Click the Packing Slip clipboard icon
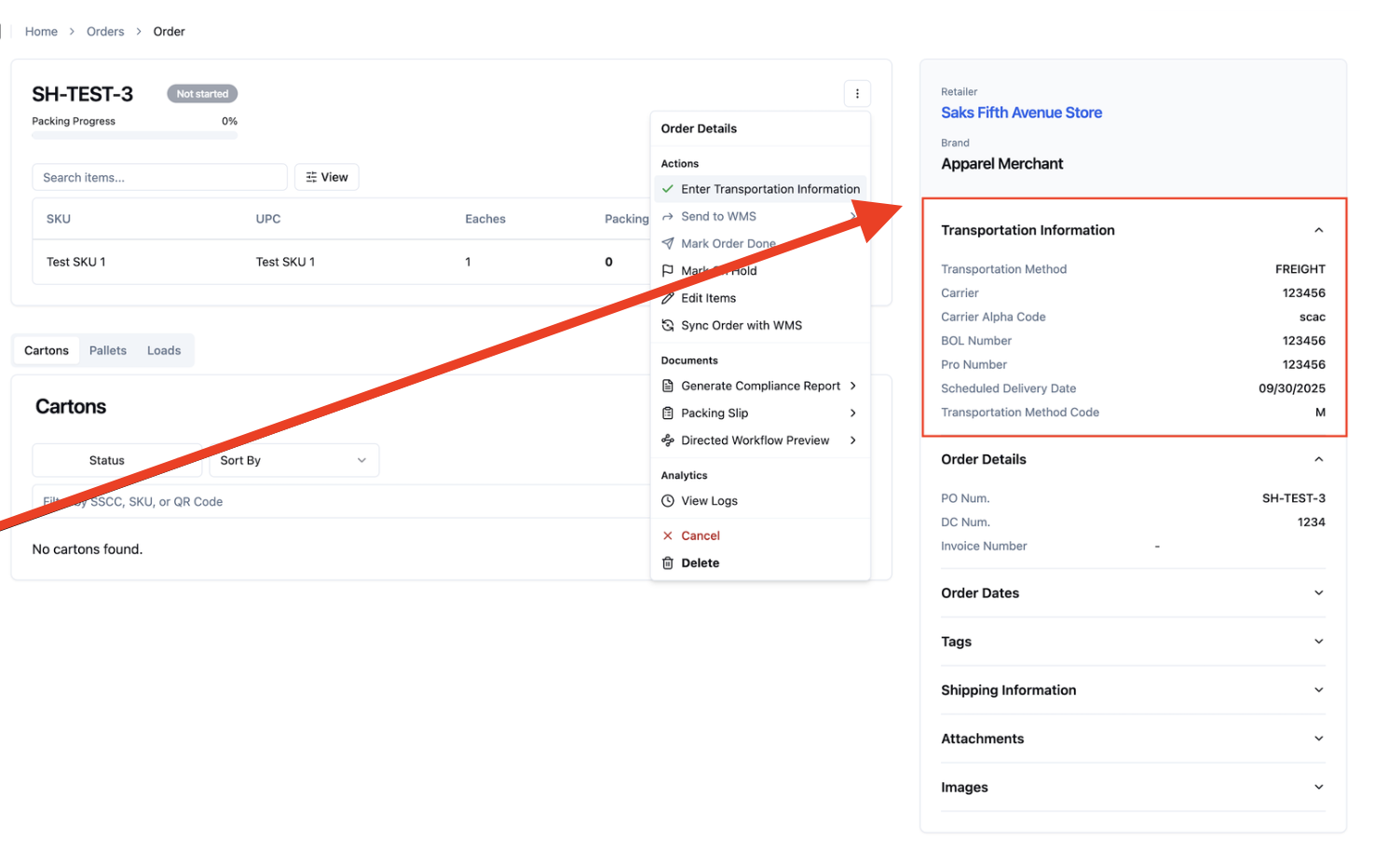1375x868 pixels. point(667,413)
